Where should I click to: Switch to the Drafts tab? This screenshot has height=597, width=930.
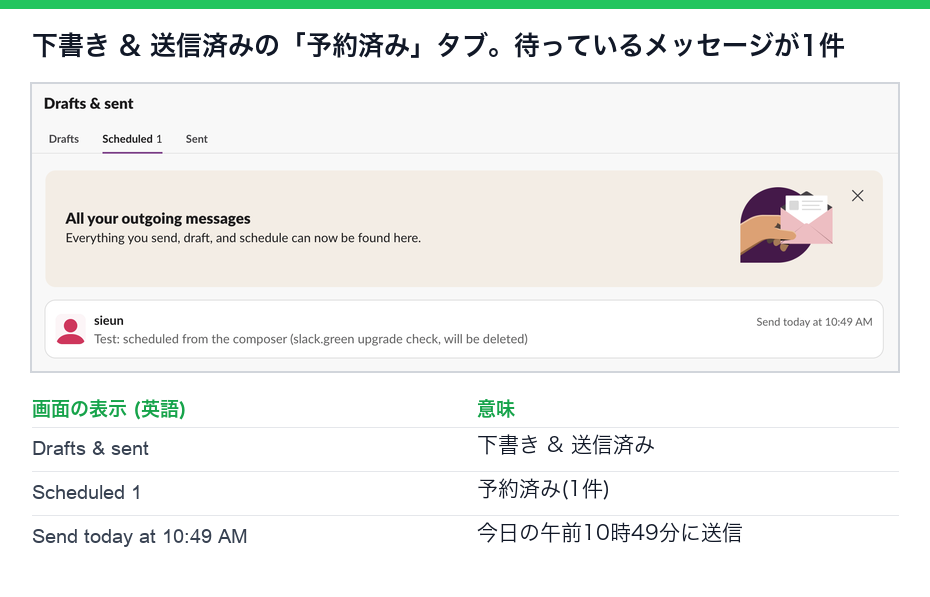pos(63,139)
